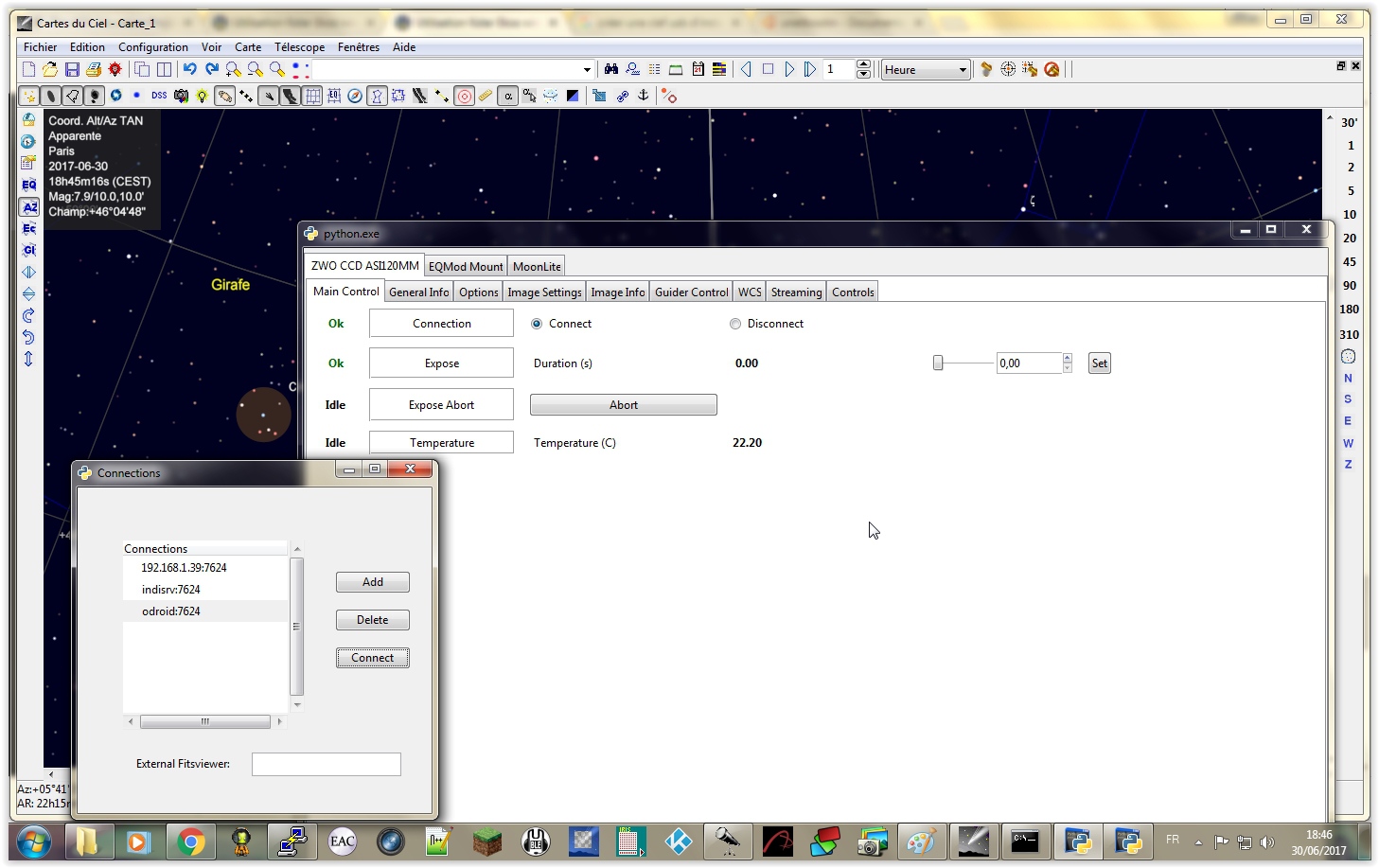Open the General Info tab
This screenshot has height=868, width=1379.
[x=419, y=292]
